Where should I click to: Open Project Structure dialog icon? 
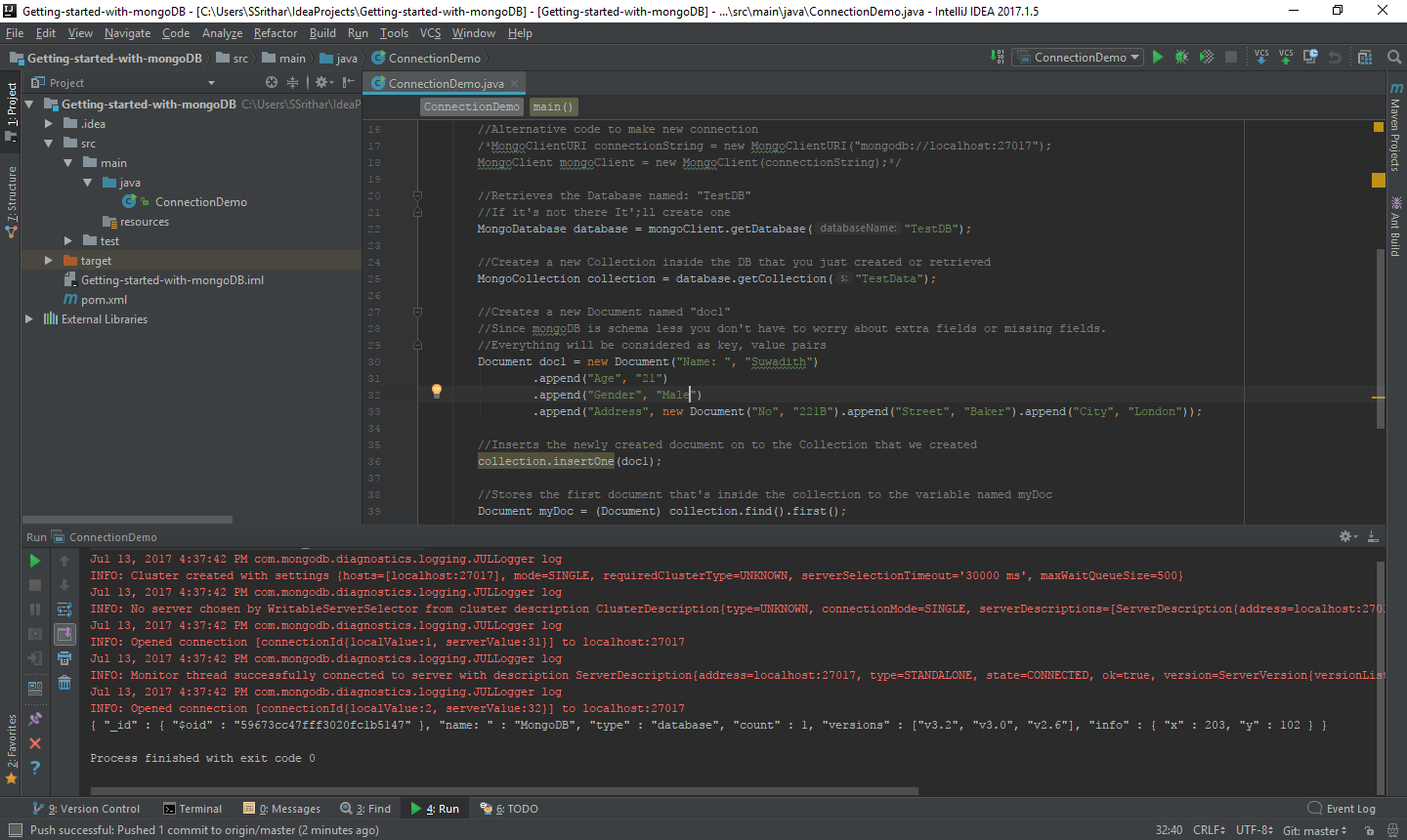coord(1365,58)
